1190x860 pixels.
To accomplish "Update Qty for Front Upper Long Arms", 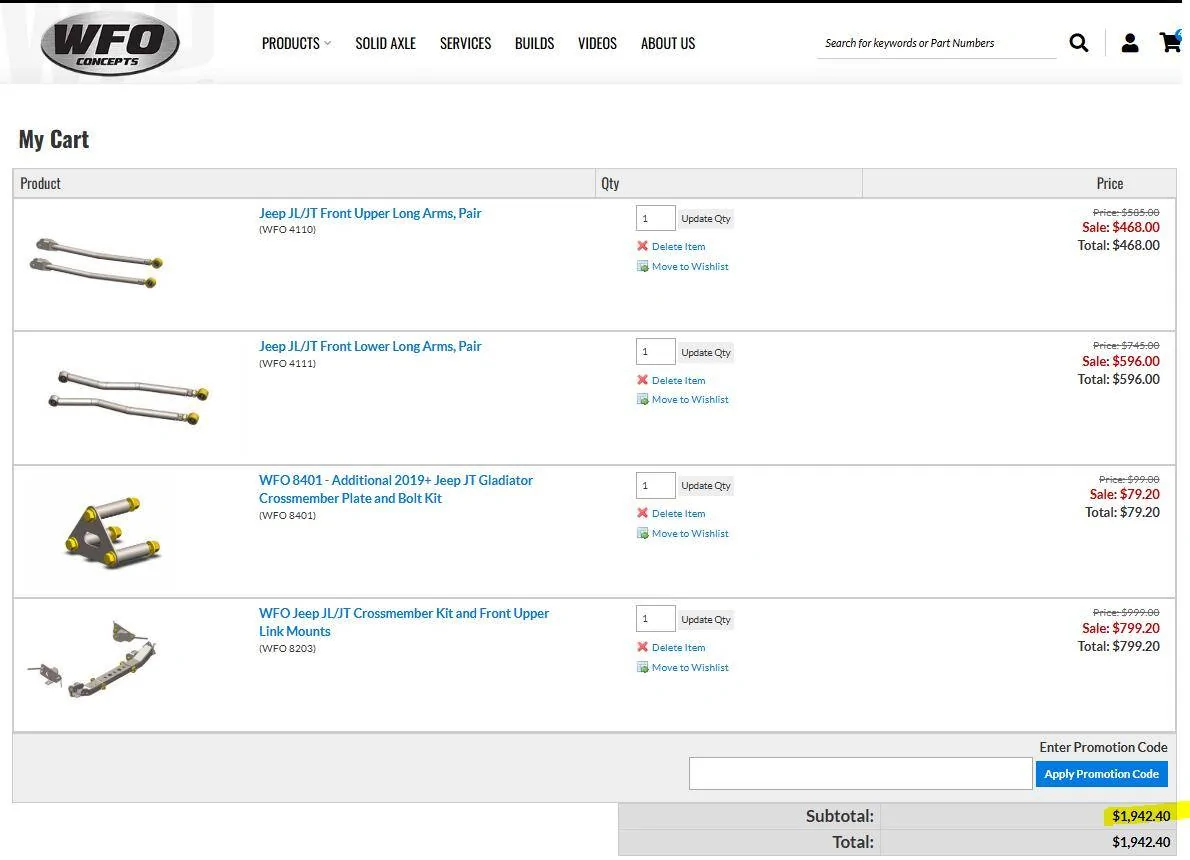I will (x=706, y=219).
